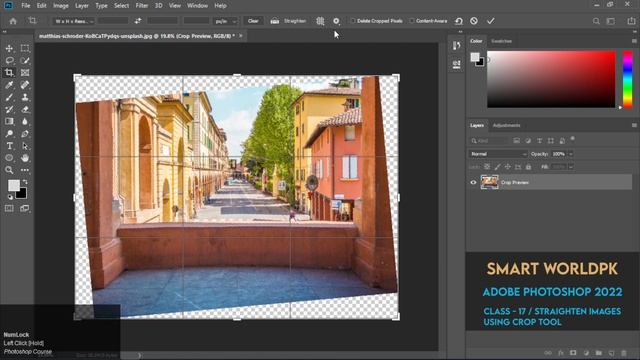The image size is (640, 360).
Task: Select the Move tool
Action: pyautogui.click(x=9, y=48)
